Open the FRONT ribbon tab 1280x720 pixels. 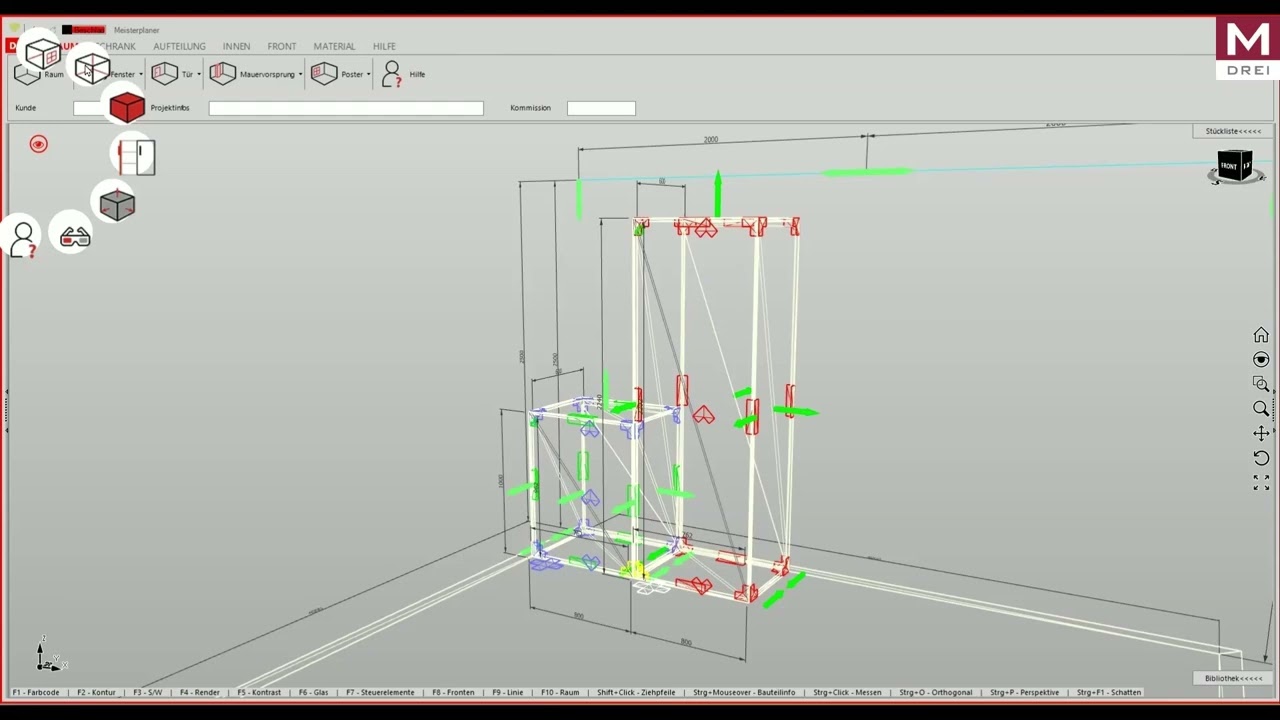[x=282, y=46]
